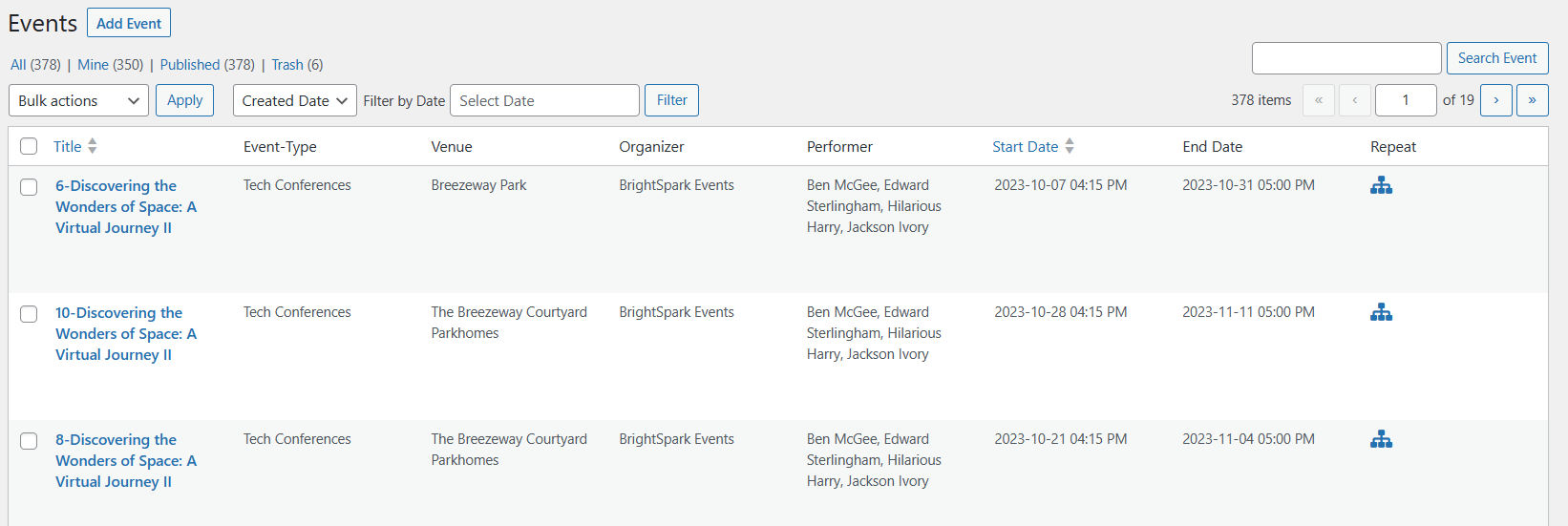The width and height of the screenshot is (1568, 526).
Task: Jump to last page of events
Action: (1532, 100)
